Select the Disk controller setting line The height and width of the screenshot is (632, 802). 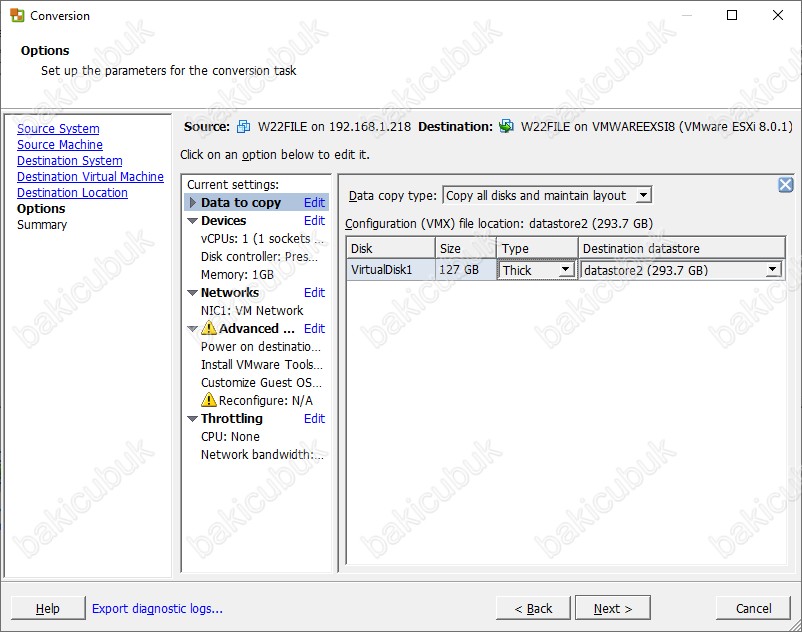point(259,257)
